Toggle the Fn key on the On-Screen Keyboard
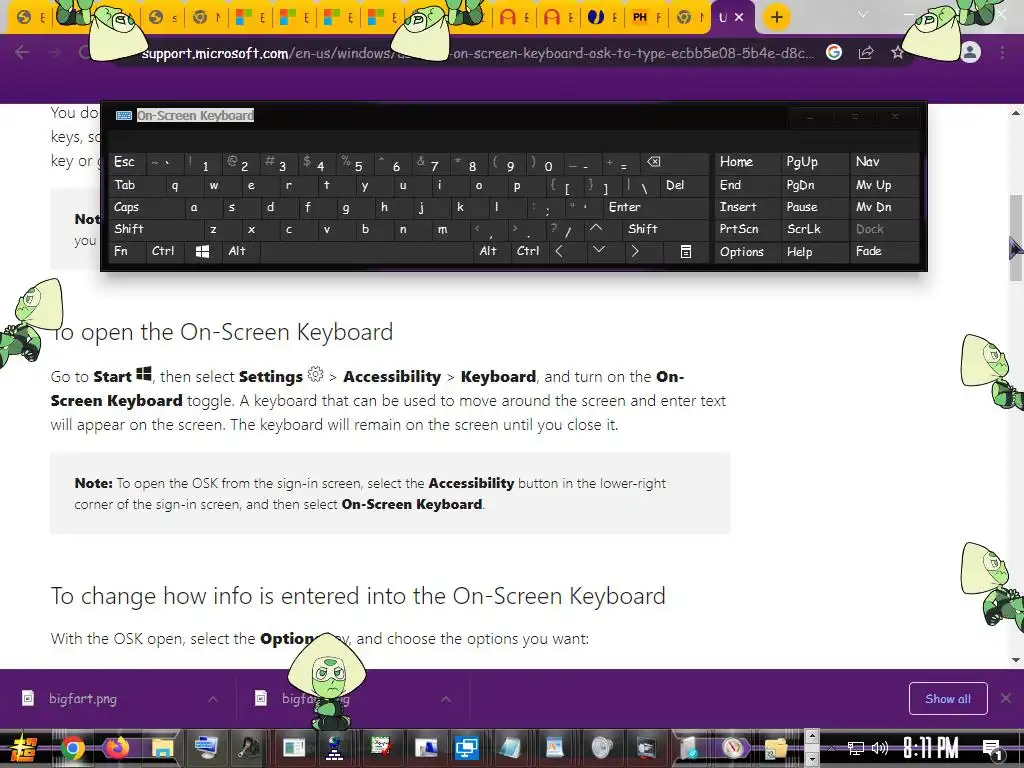The height and width of the screenshot is (768, 1024). (x=126, y=251)
